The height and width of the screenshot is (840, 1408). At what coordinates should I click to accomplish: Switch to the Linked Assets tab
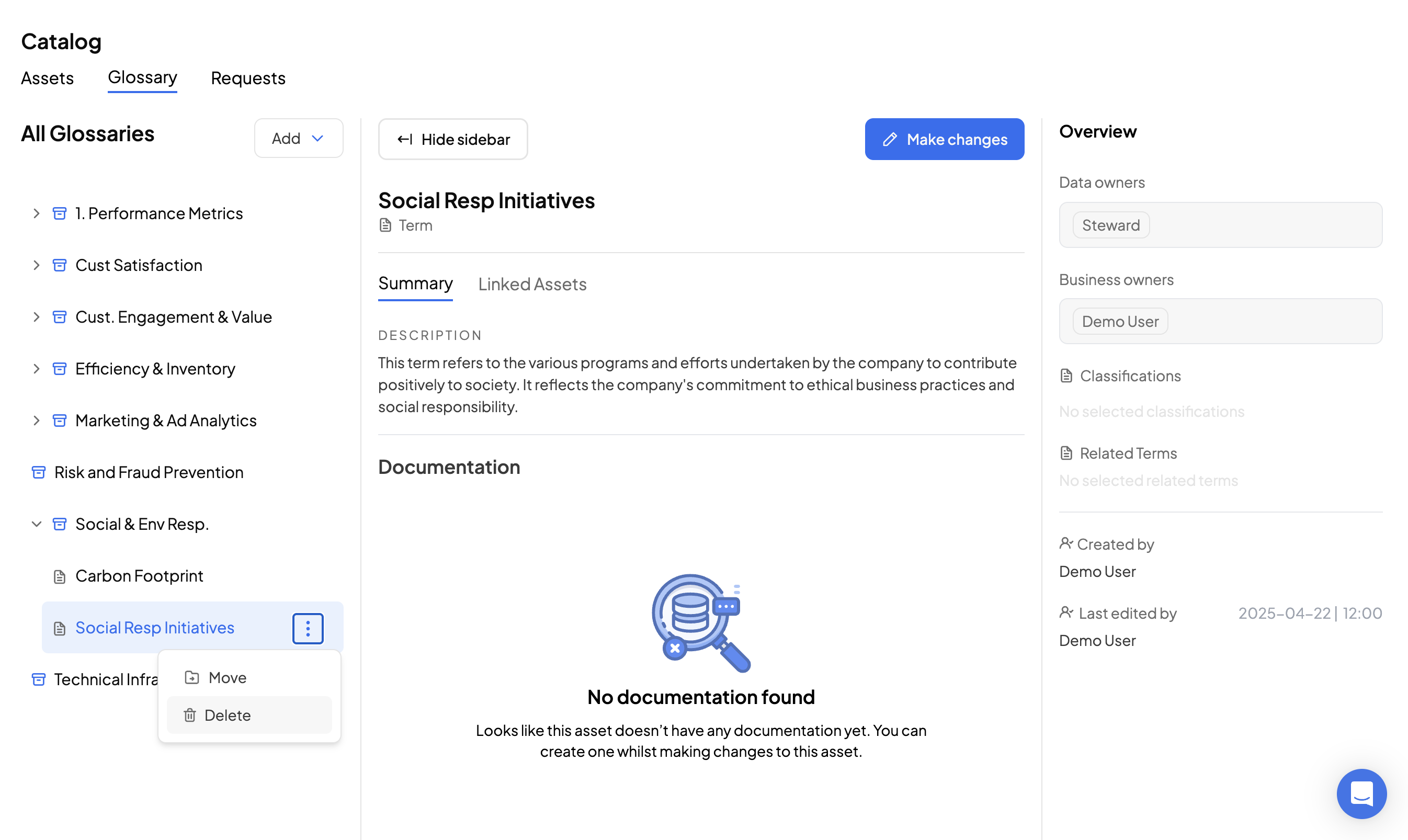click(532, 284)
